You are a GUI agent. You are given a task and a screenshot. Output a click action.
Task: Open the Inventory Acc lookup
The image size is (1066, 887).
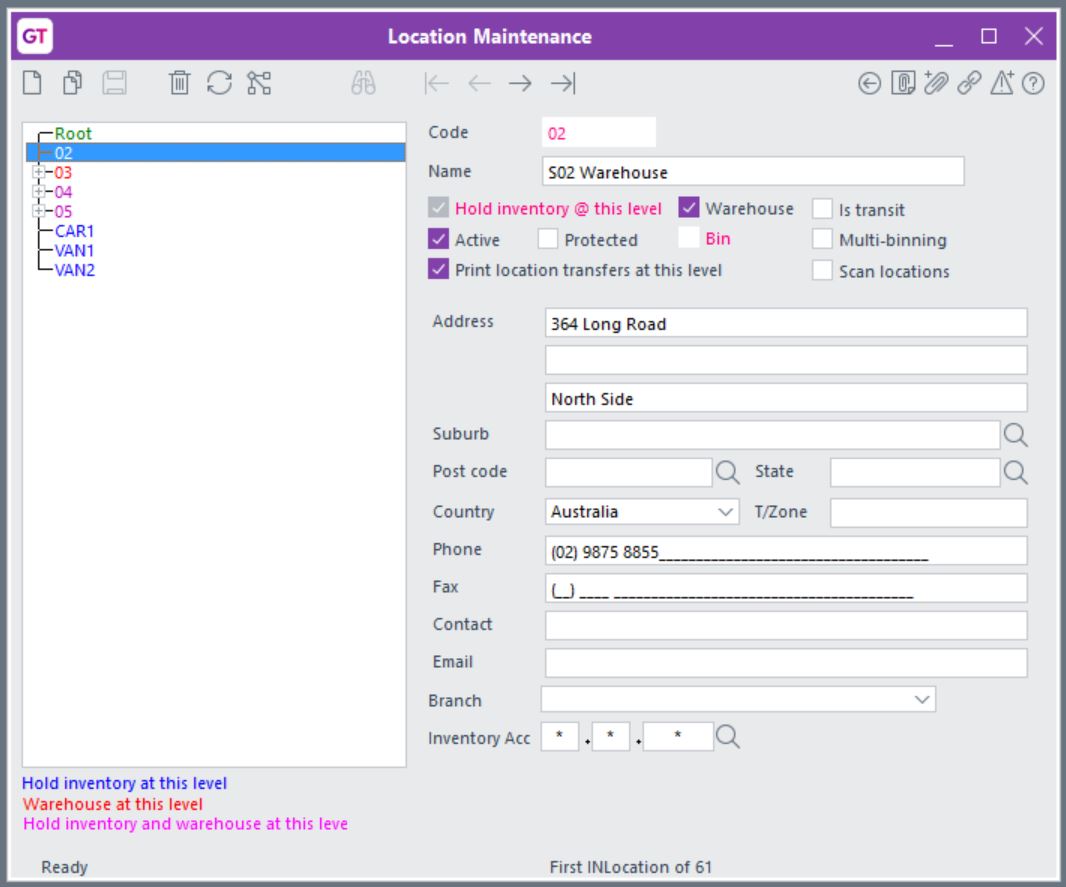[728, 735]
